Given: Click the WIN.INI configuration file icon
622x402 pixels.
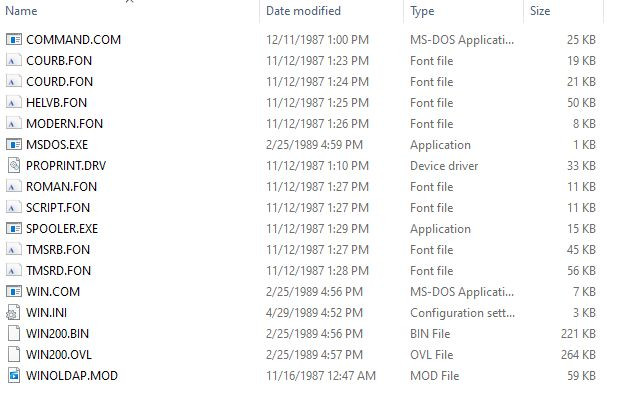Looking at the screenshot, I should click(13, 313).
